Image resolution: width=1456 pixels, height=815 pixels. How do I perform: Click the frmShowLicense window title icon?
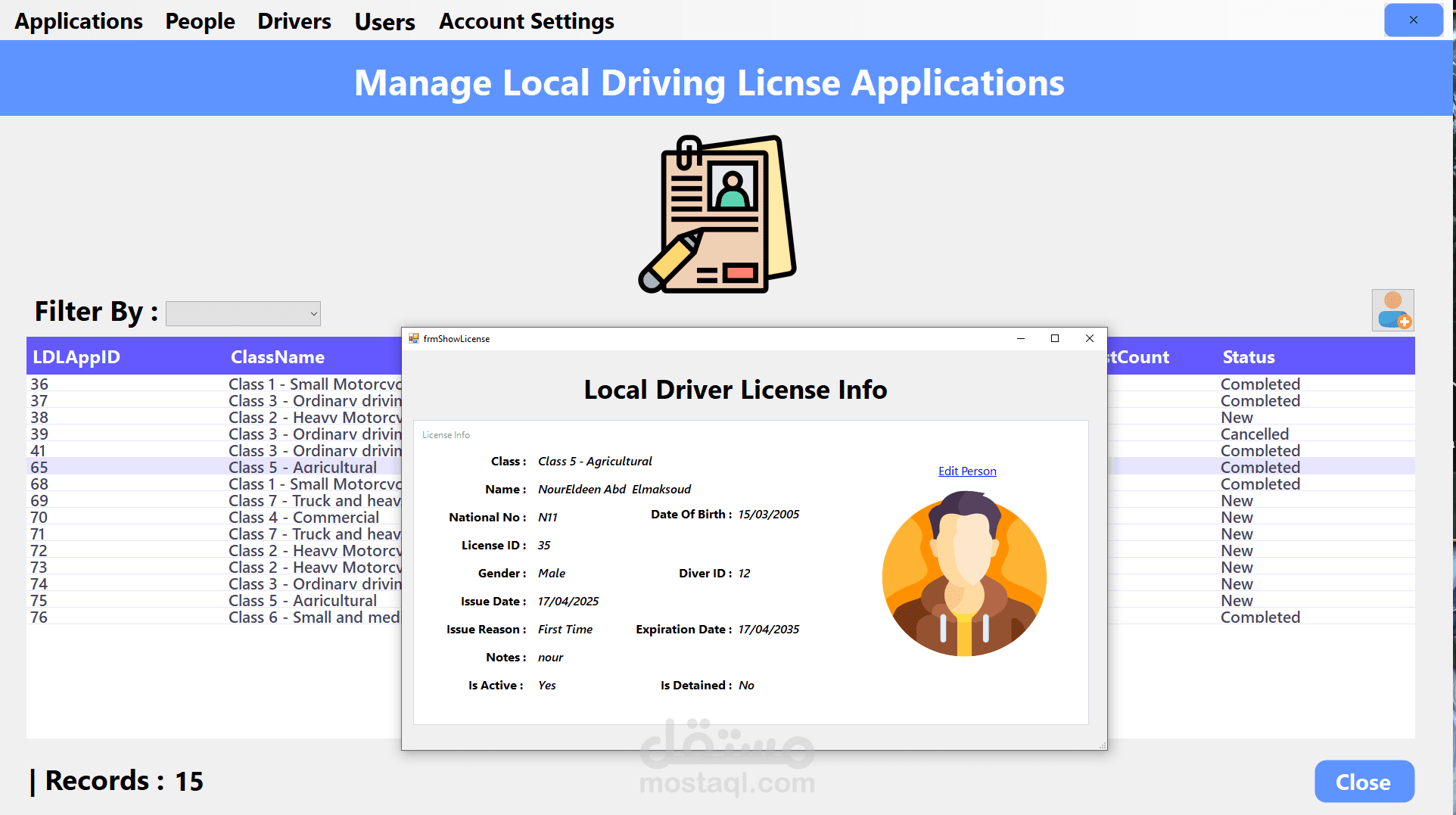click(x=414, y=338)
